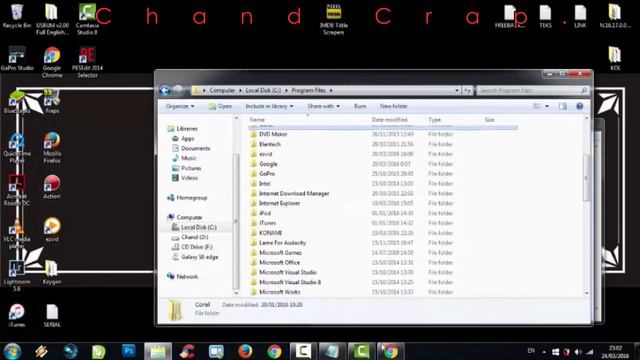Open Fraps desktop shortcut
Image resolution: width=640 pixels, height=360 pixels.
52,102
